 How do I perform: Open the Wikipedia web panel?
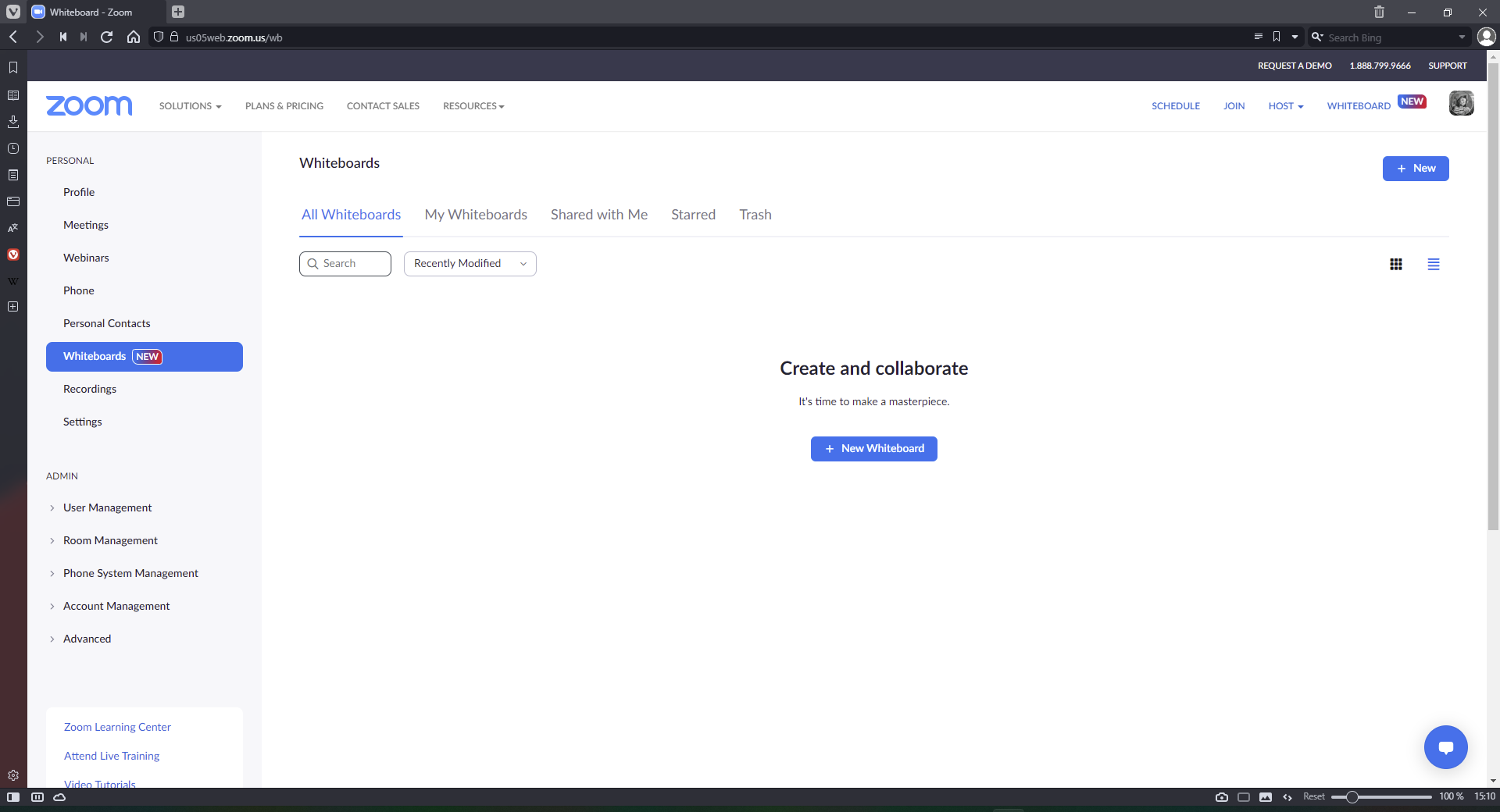tap(13, 281)
